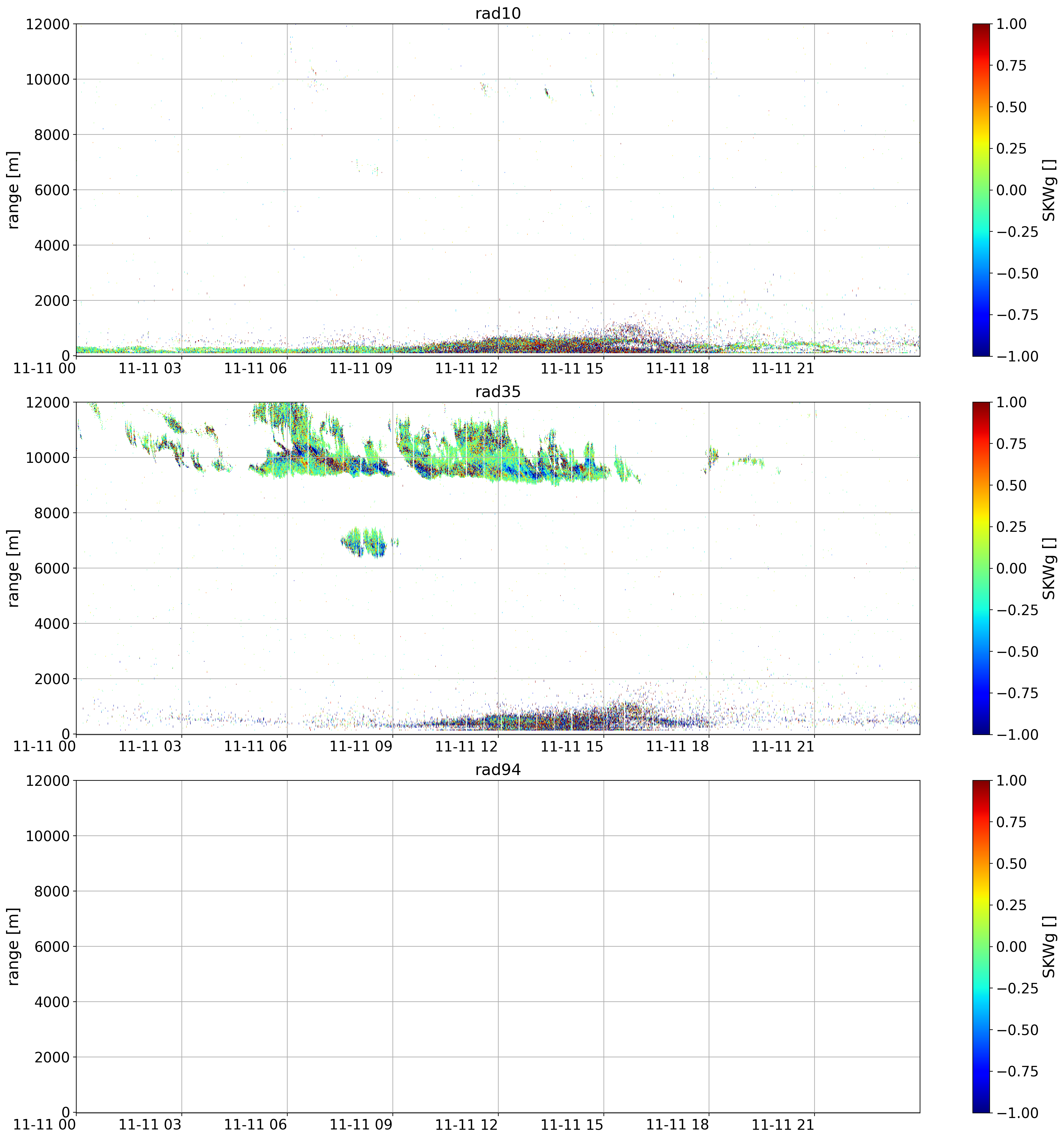
Task: Click the "6000" range tick on the rad10 plot
Action: pyautogui.click(x=52, y=190)
